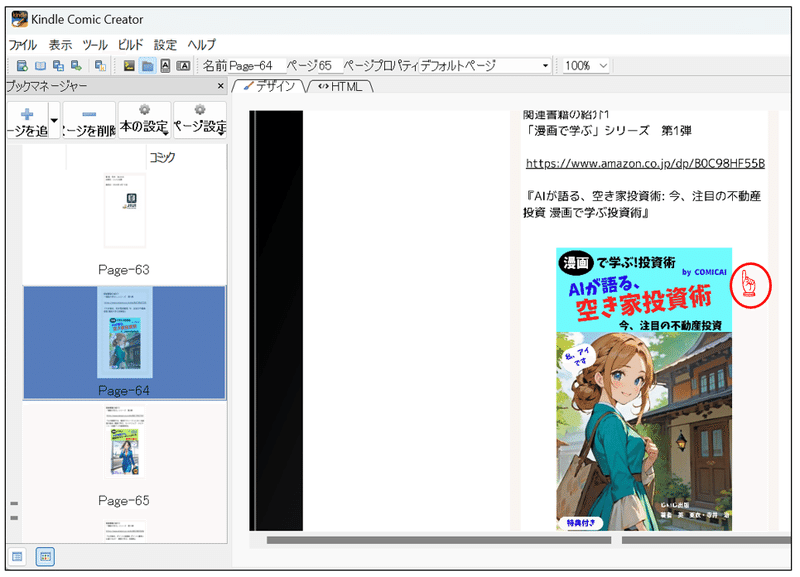Open the 100% zoom dropdown
This screenshot has height=577, width=800.
(x=586, y=66)
